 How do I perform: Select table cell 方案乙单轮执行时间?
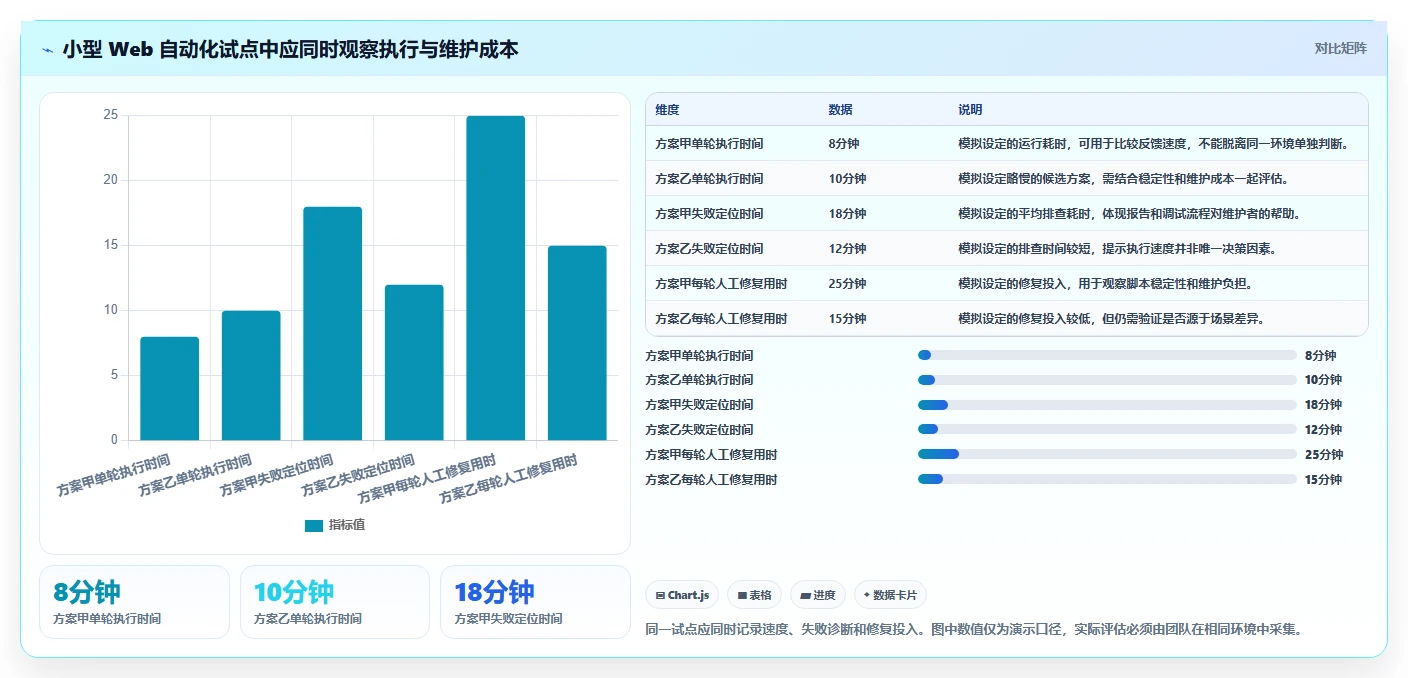[709, 179]
